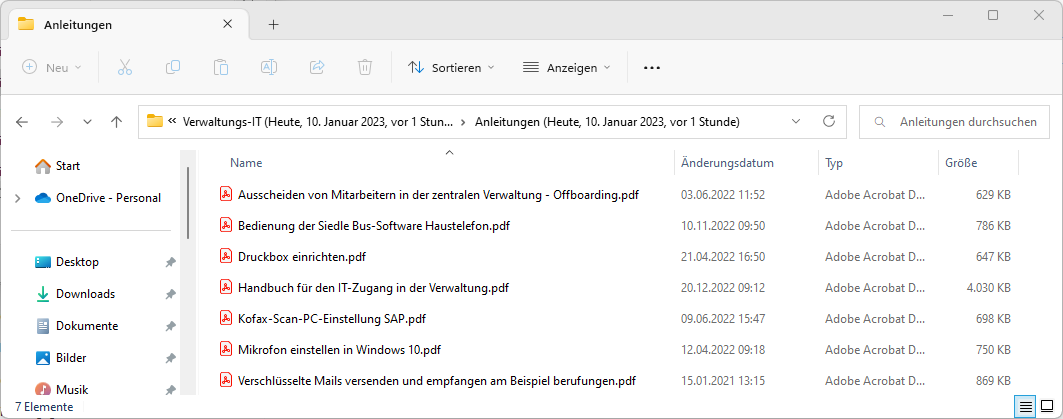Open recent locations chevron next to forward arrow
The width and height of the screenshot is (1063, 419).
tap(87, 122)
